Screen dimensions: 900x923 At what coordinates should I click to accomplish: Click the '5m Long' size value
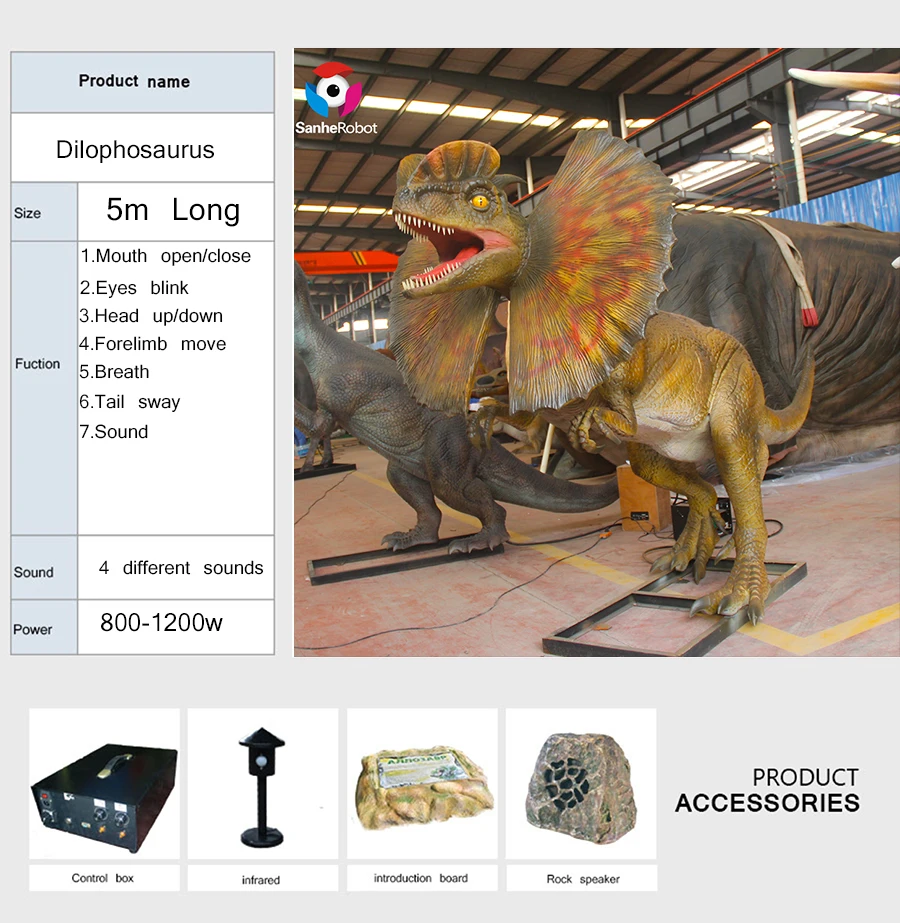point(173,210)
